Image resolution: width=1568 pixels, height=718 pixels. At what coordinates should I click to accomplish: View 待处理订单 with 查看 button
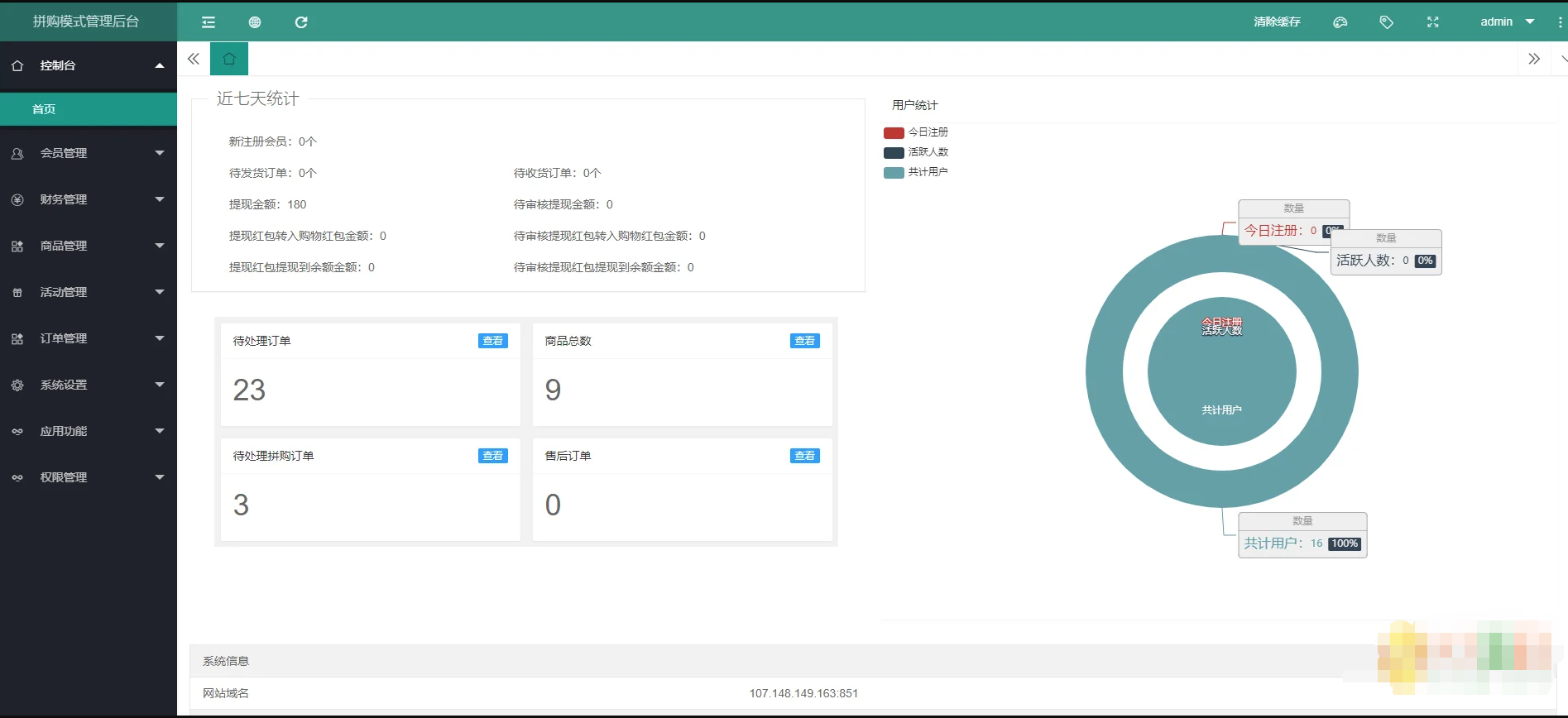coord(493,341)
